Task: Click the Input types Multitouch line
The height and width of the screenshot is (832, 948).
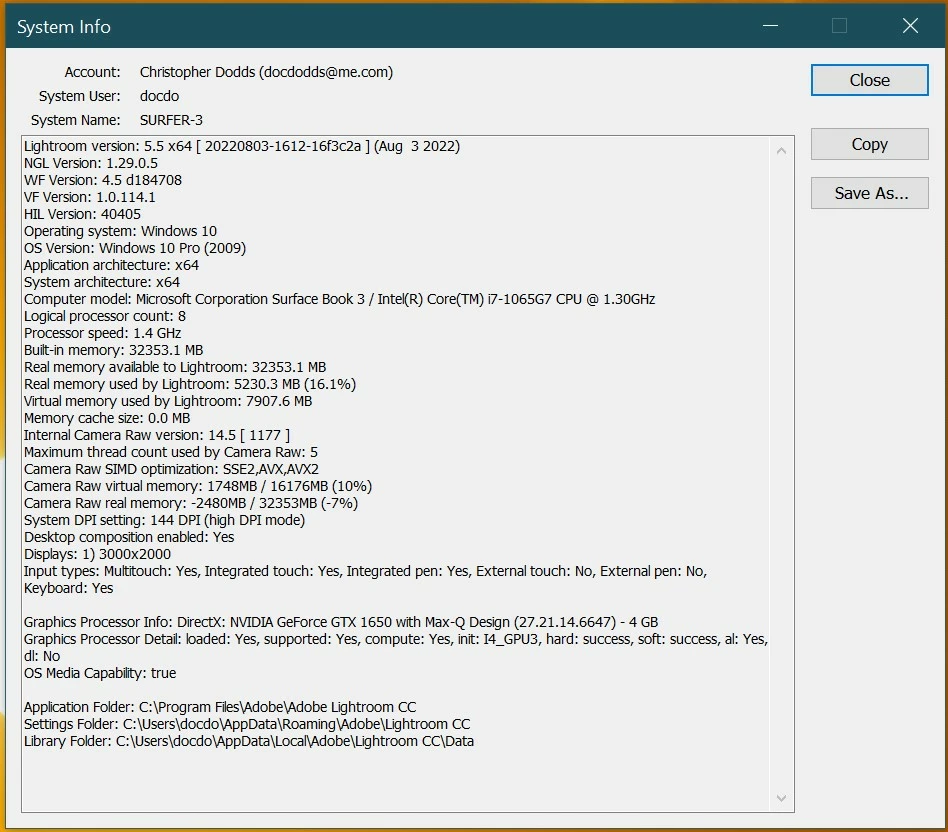Action: 365,571
